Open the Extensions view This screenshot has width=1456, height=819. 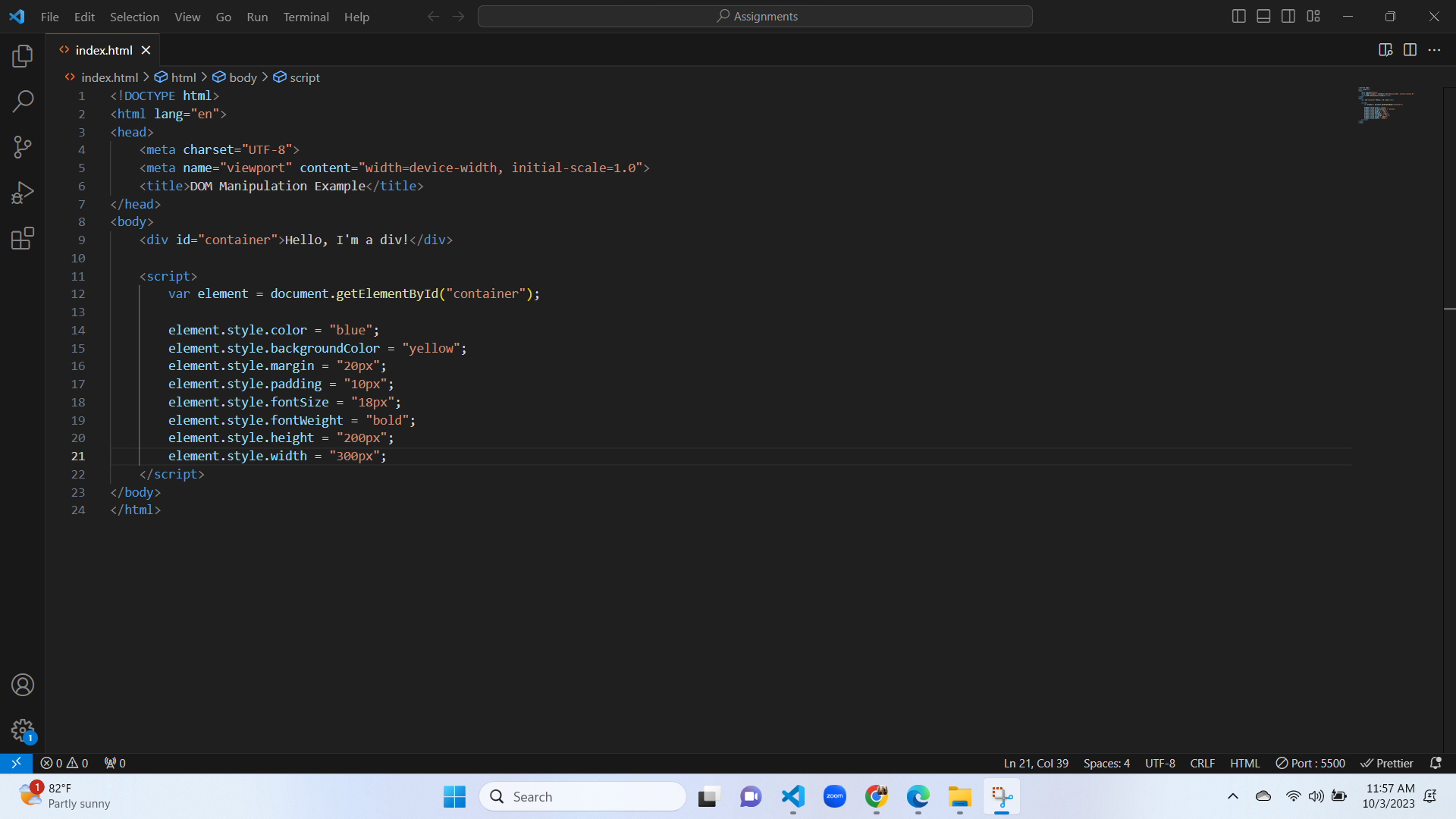pos(22,237)
